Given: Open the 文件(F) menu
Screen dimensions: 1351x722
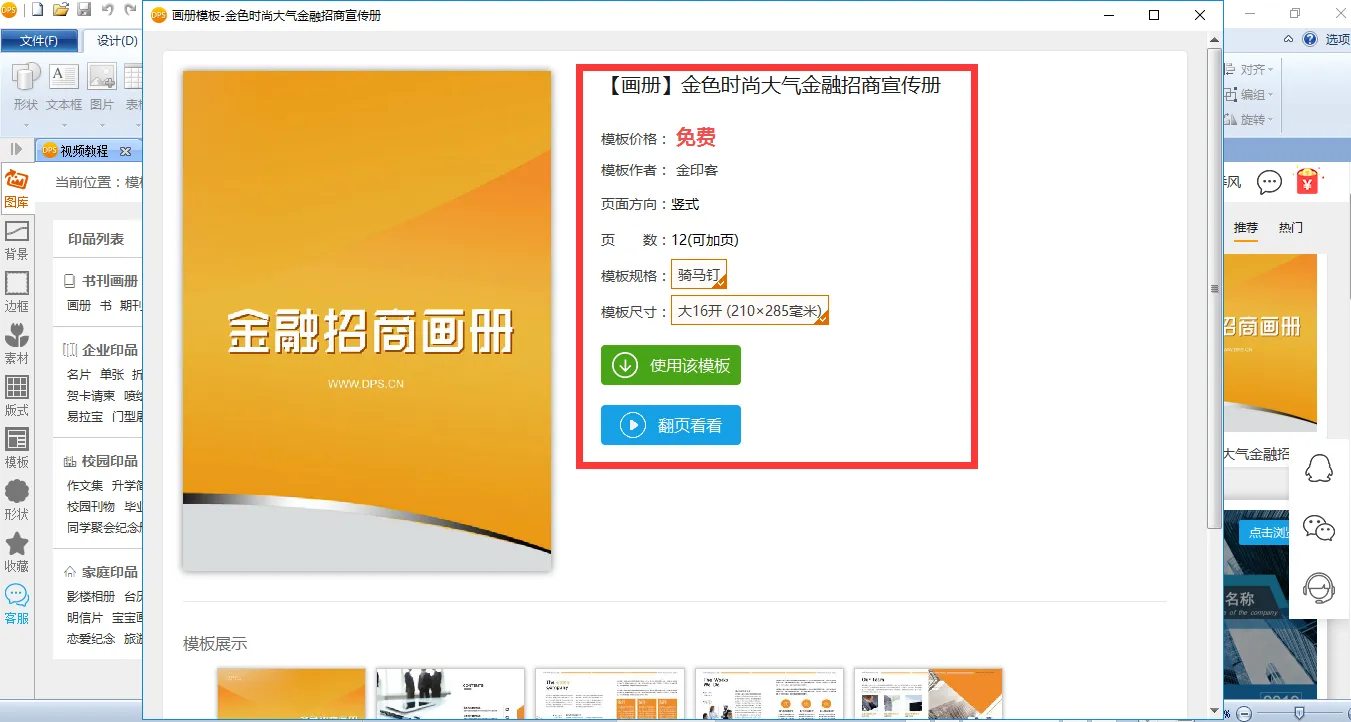Looking at the screenshot, I should pyautogui.click(x=39, y=41).
